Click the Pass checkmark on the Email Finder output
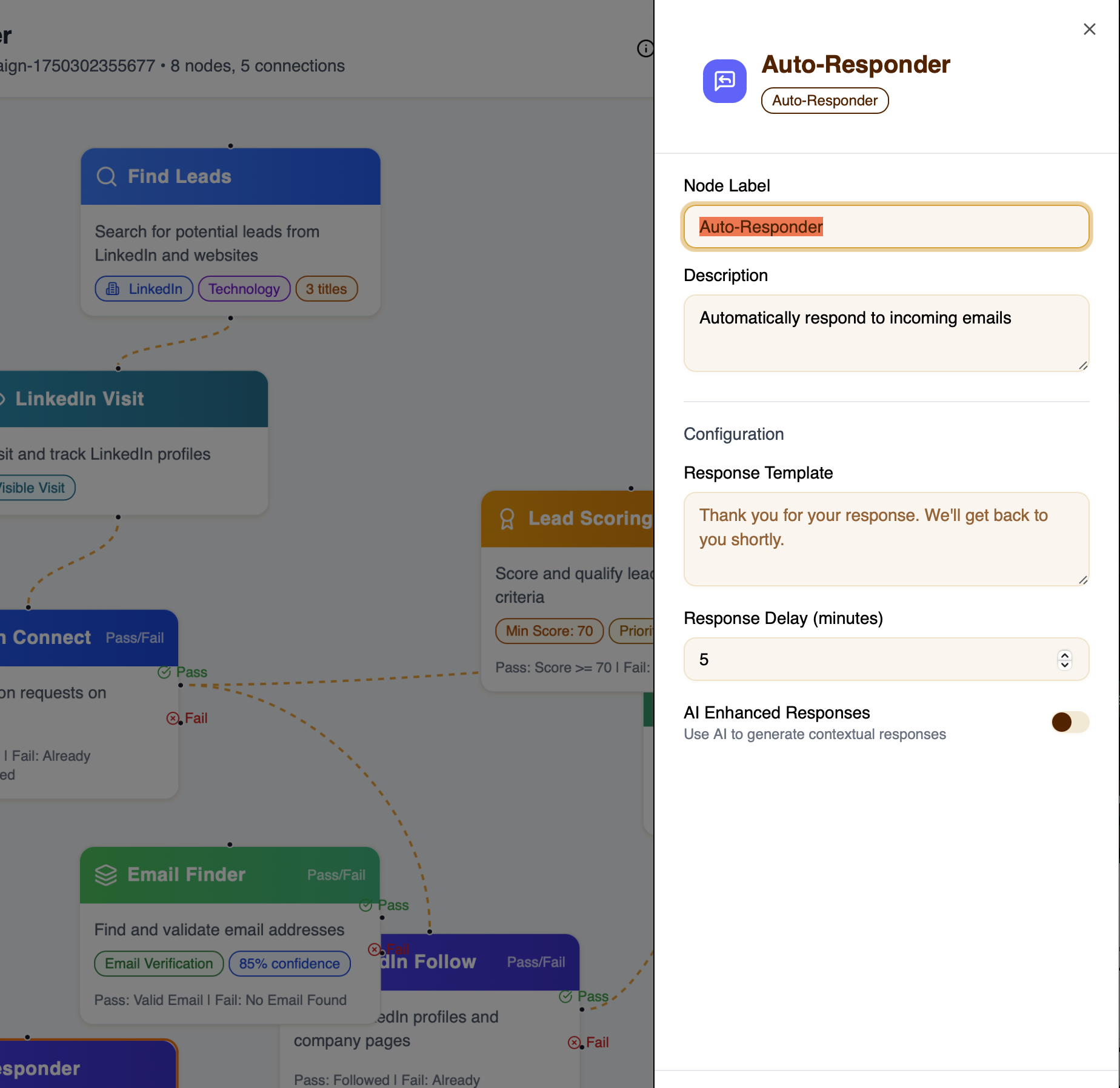 pyautogui.click(x=366, y=905)
